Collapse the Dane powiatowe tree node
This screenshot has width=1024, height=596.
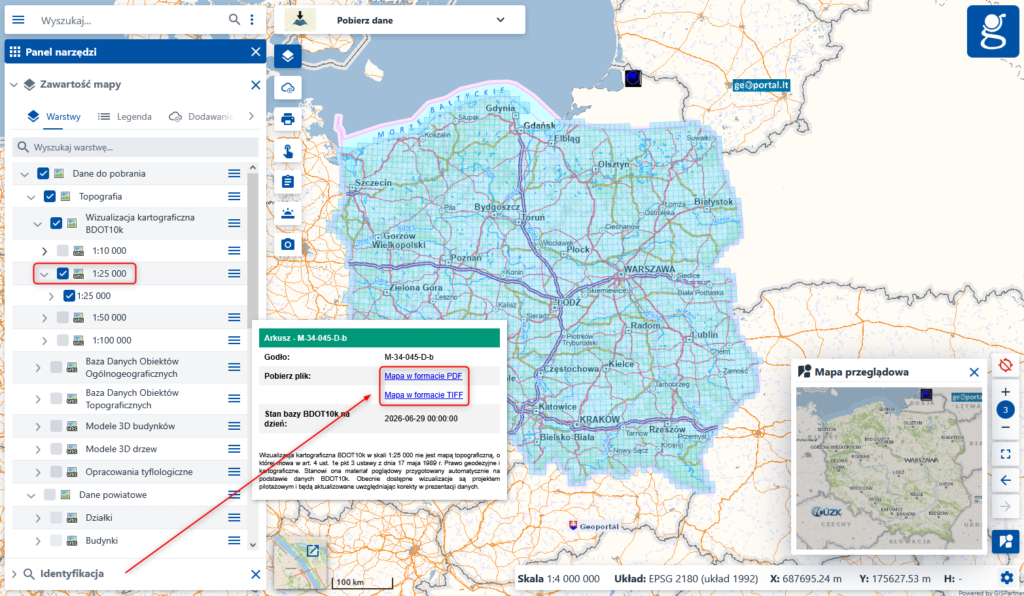[x=31, y=495]
